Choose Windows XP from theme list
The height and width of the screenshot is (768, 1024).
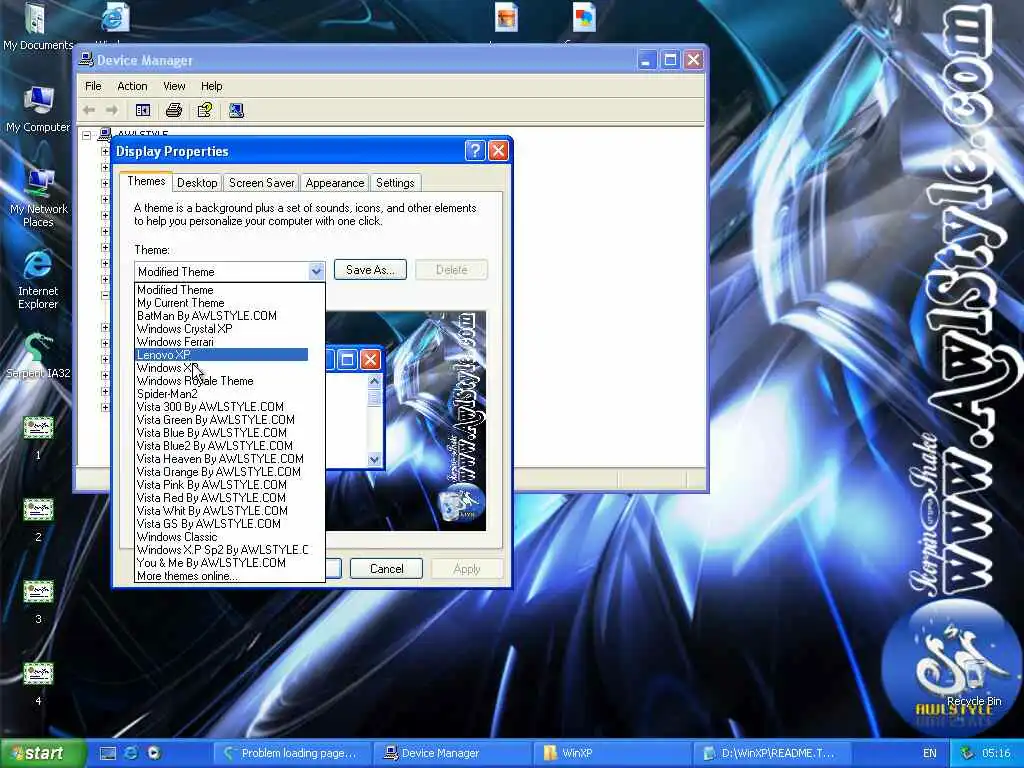point(221,368)
